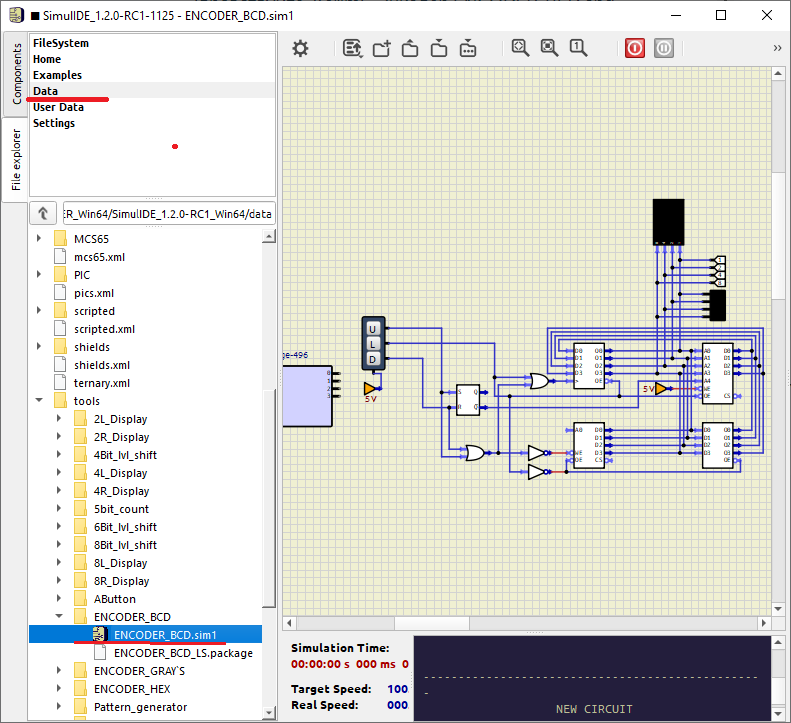Expand the ENCODER_HEX folder
This screenshot has width=791, height=723.
[60, 689]
